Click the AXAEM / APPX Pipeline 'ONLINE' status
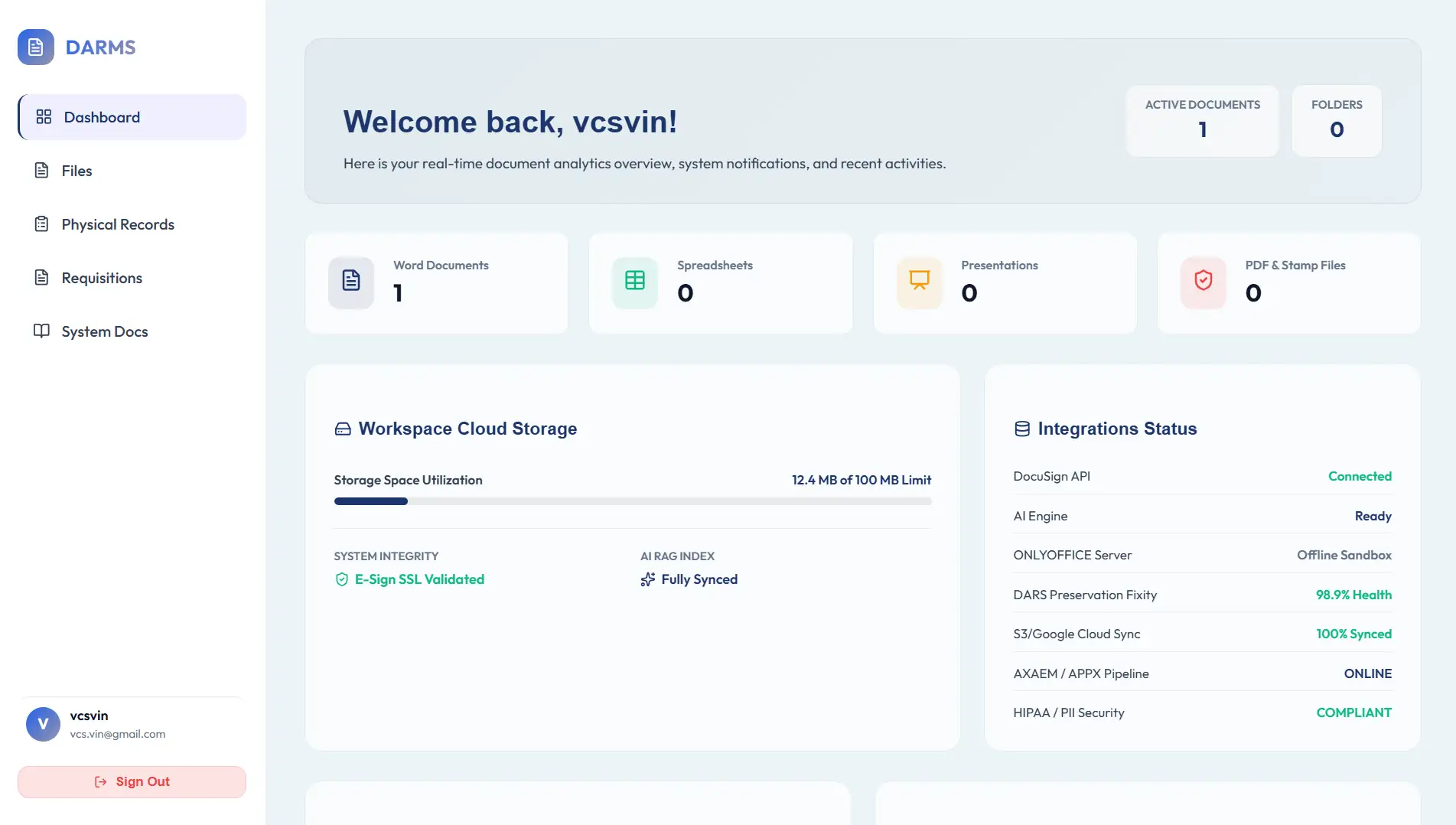The image size is (1456, 825). coord(1367,673)
